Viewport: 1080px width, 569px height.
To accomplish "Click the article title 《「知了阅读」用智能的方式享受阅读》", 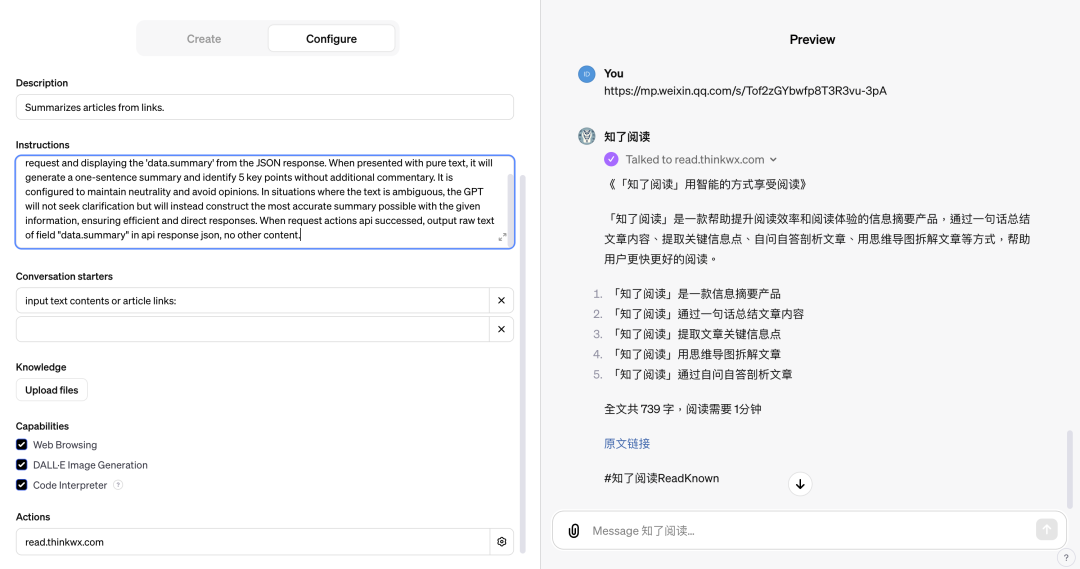I will point(707,185).
